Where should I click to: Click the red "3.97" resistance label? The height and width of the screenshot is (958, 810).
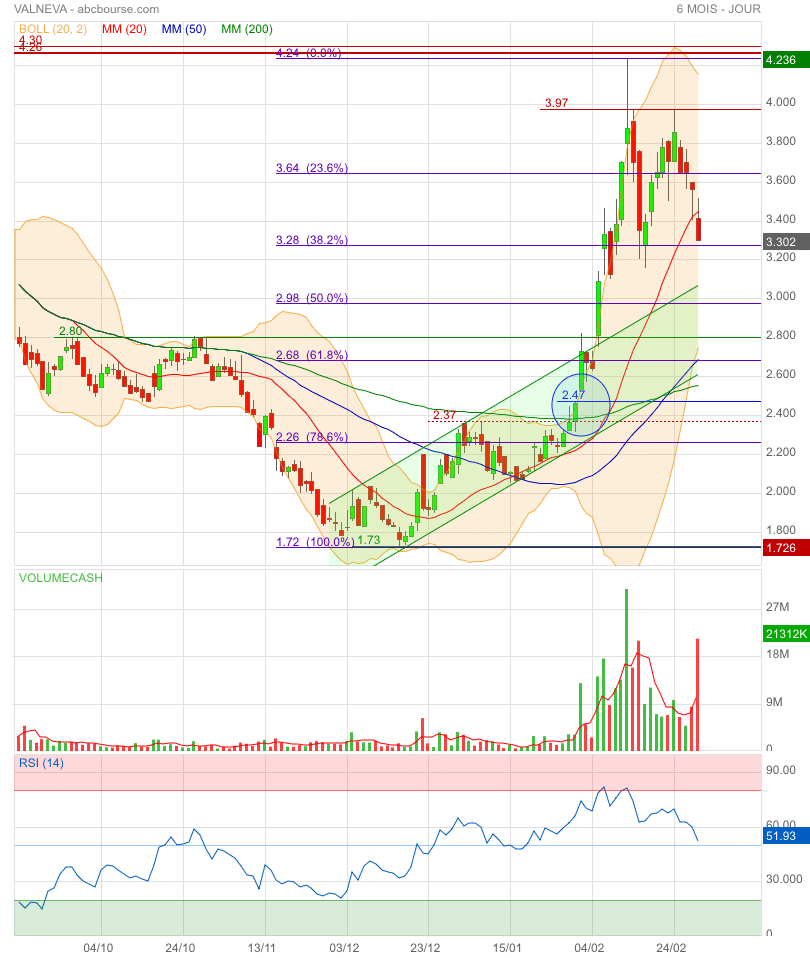click(x=556, y=103)
